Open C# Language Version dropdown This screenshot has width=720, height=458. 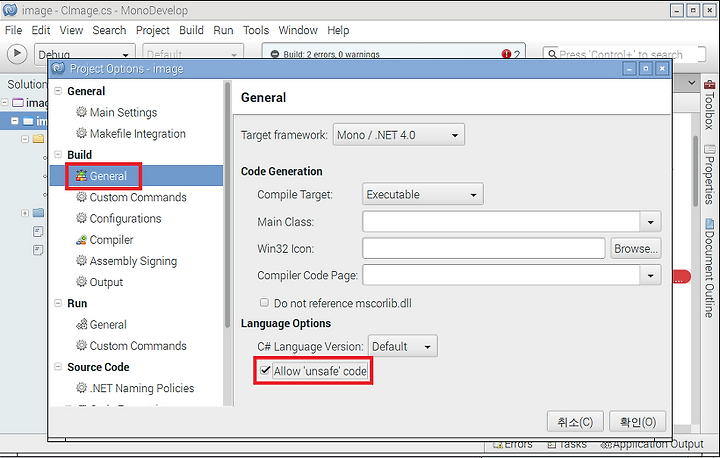click(x=403, y=346)
